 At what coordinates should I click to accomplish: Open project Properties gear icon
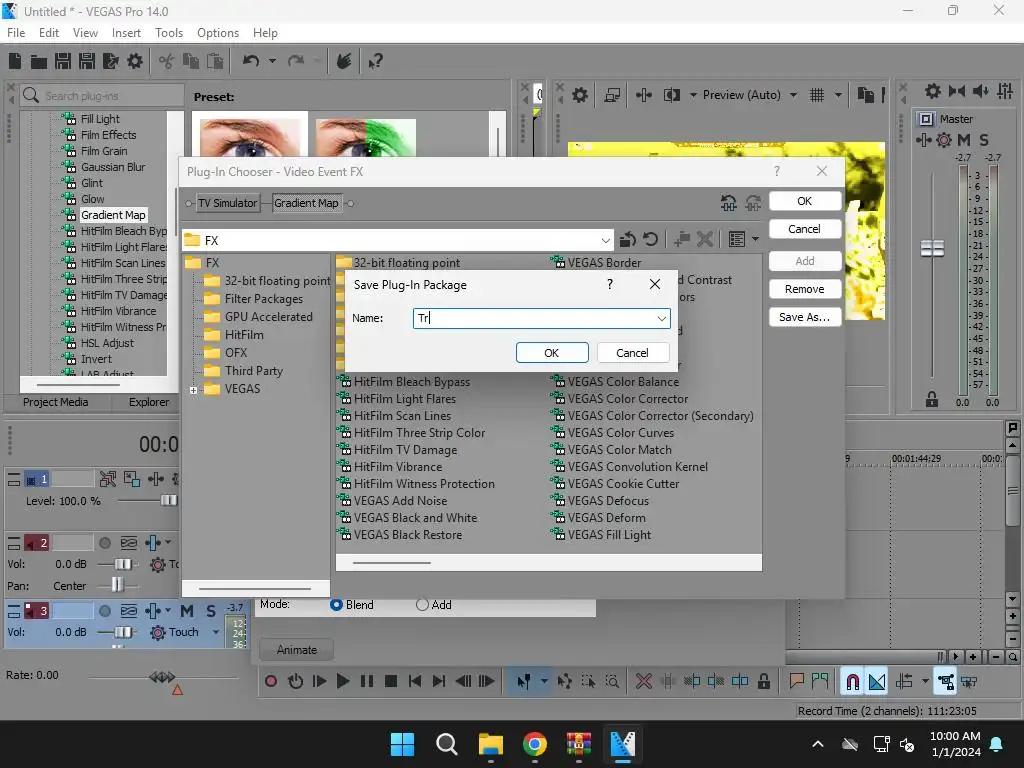coord(135,61)
